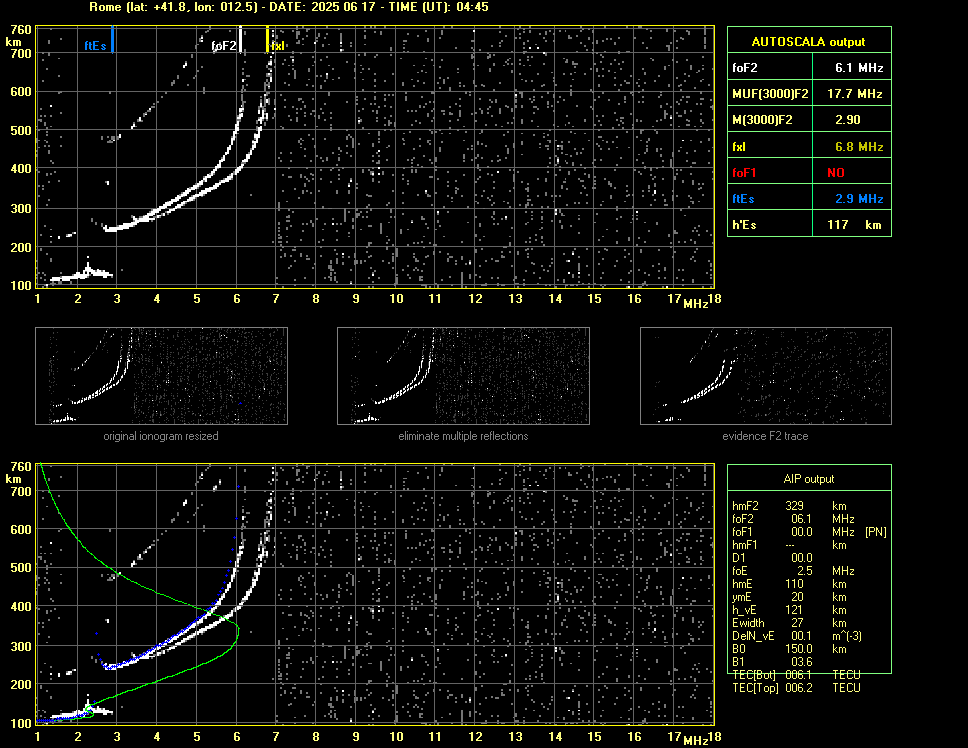Click the 'AIP output' panel header
968x748 pixels.
click(809, 479)
